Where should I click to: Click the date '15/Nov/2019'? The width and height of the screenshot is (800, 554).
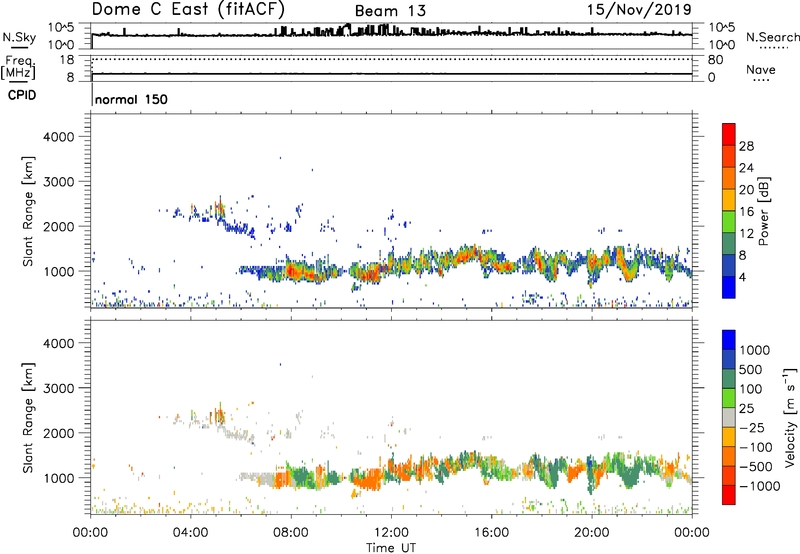pyautogui.click(x=639, y=9)
